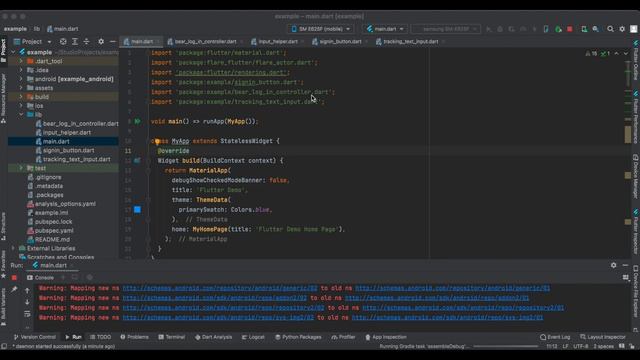Open the Event Log button
Image resolution: width=640 pixels, height=360 pixels.
555,337
